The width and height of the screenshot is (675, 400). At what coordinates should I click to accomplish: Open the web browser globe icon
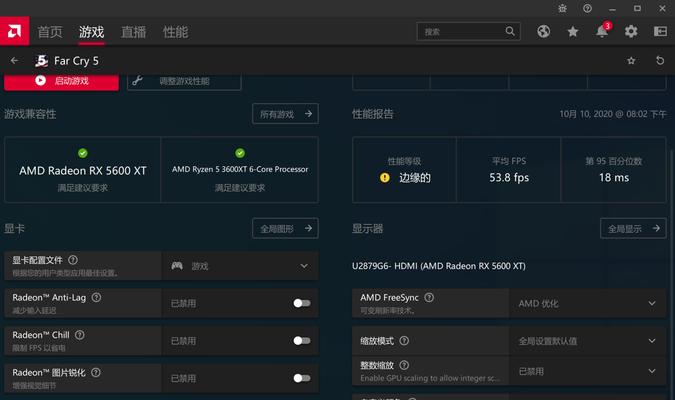point(543,31)
